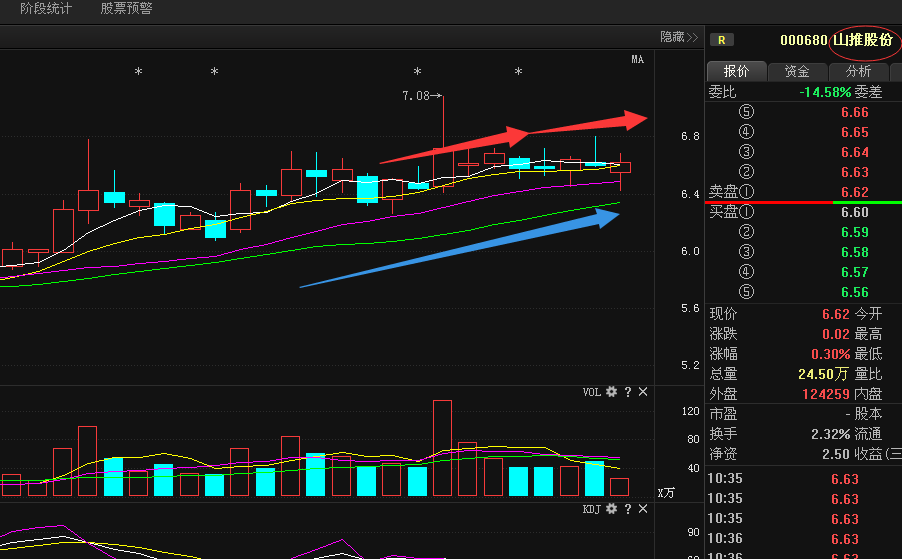Click the VOL indicator label
Screen dimensions: 902x559
tap(591, 392)
